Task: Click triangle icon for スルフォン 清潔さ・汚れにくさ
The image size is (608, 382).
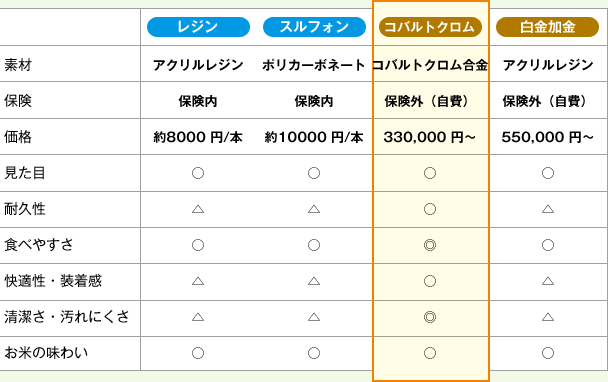Action: tap(314, 317)
